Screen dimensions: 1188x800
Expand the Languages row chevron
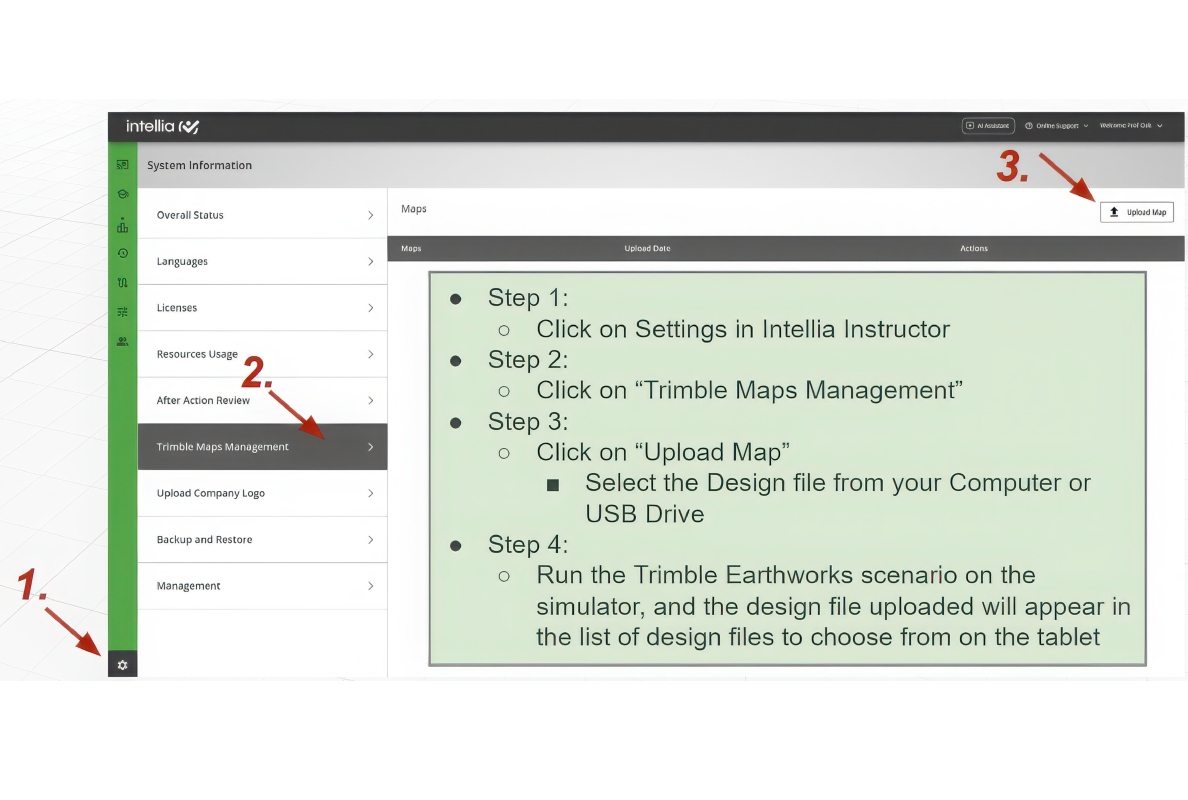(x=370, y=261)
